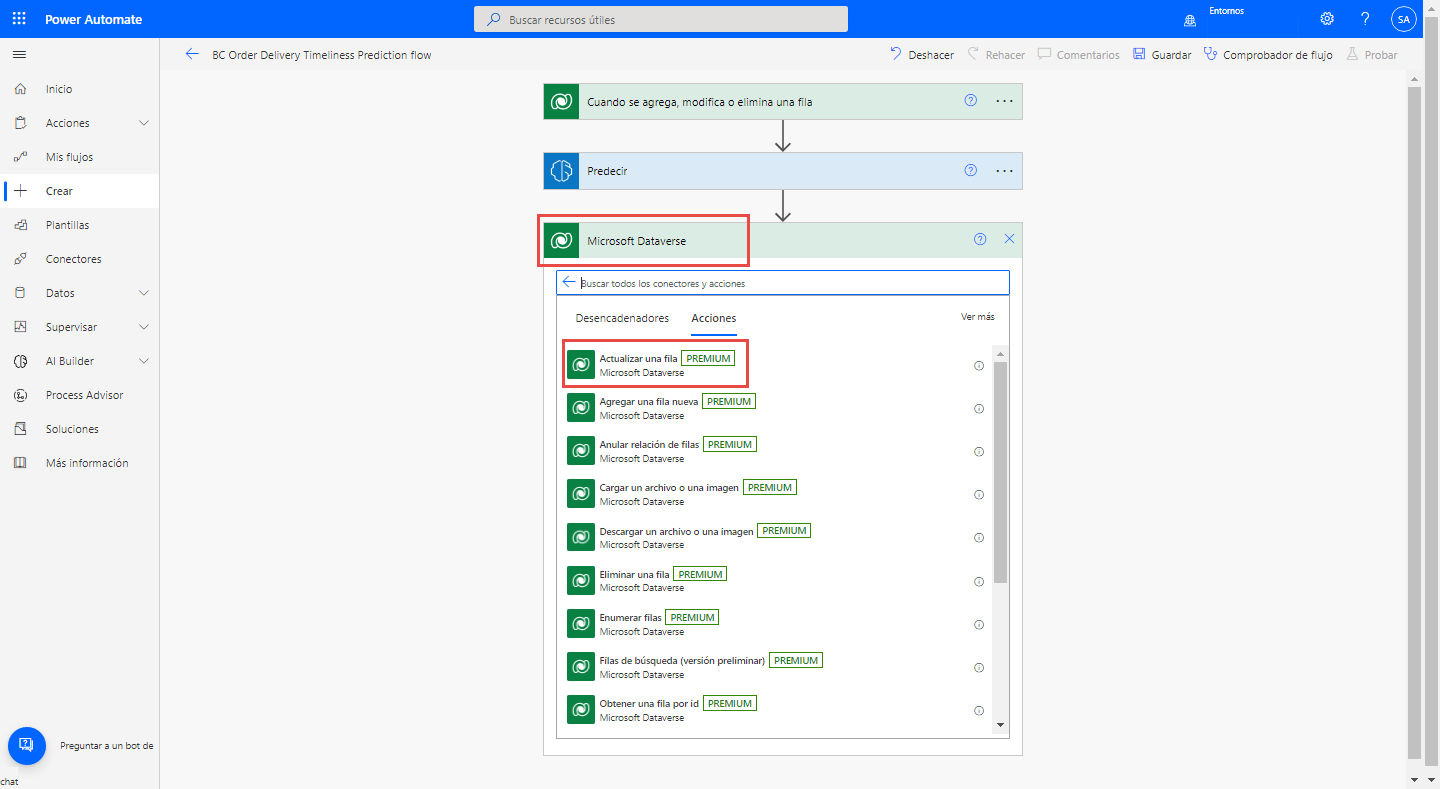Expand the AI Builder menu chevron

[x=144, y=361]
